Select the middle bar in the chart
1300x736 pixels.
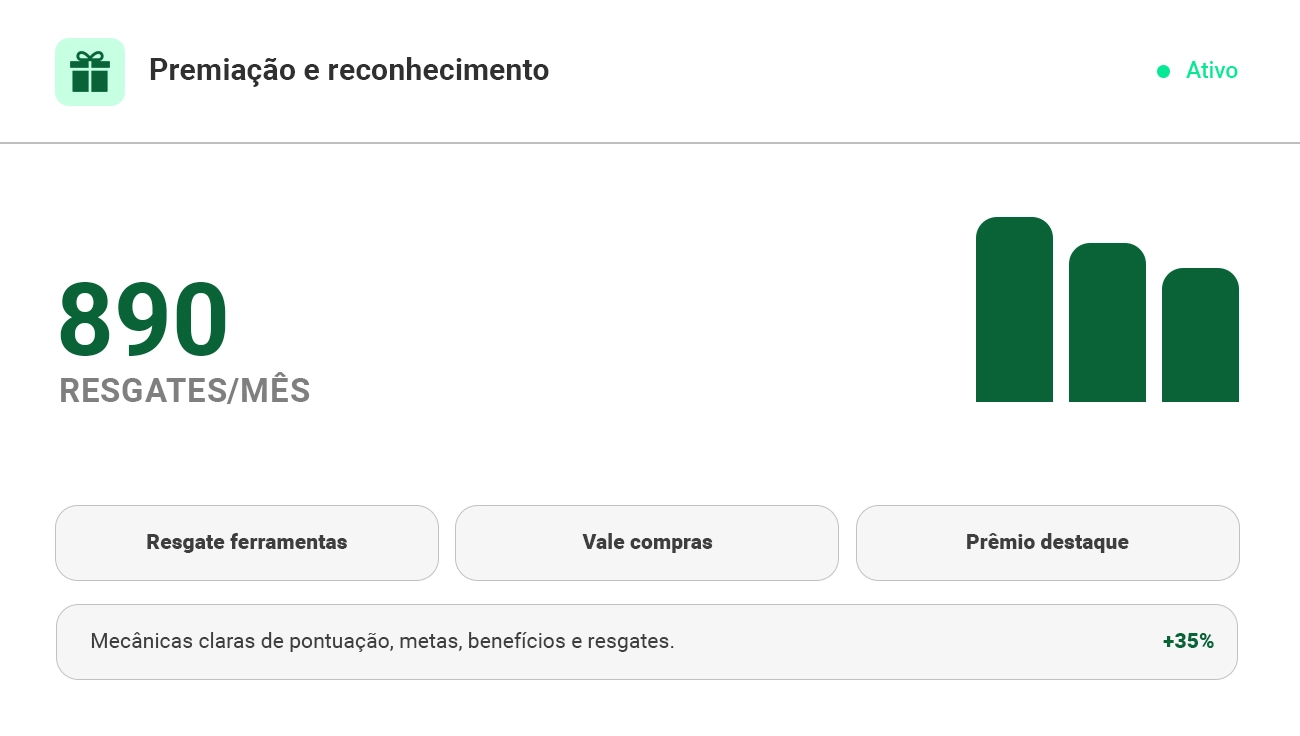(1107, 323)
